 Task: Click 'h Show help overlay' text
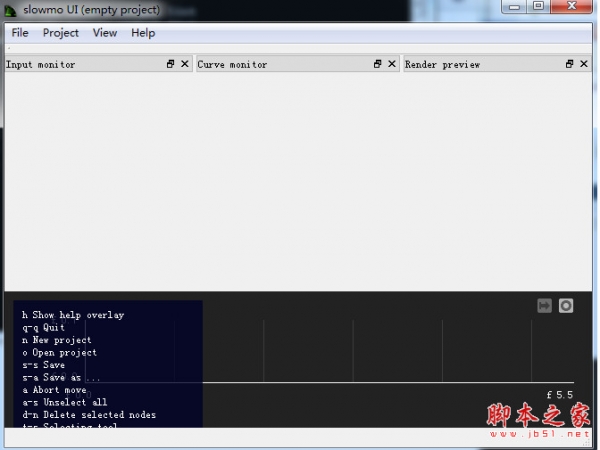point(73,315)
